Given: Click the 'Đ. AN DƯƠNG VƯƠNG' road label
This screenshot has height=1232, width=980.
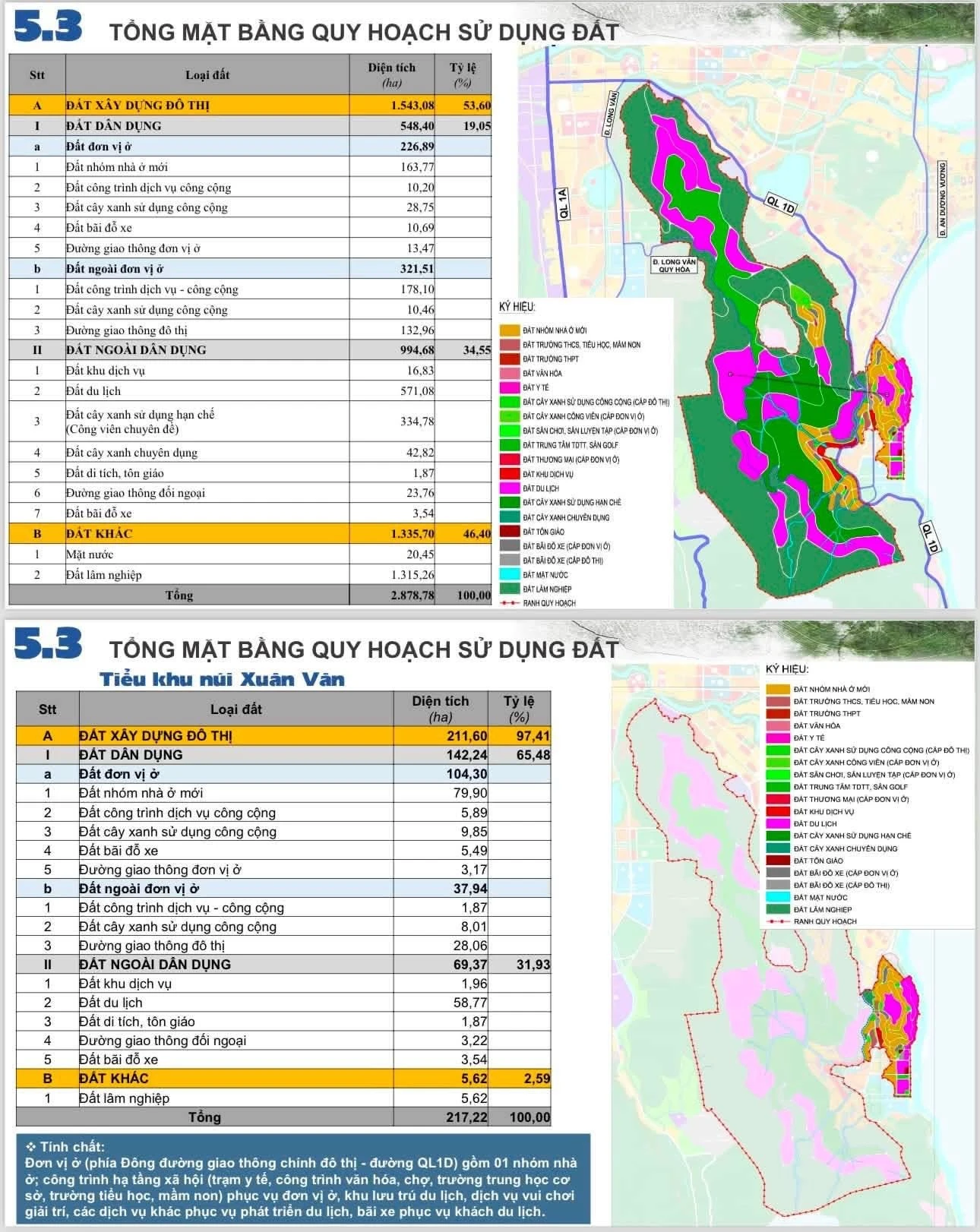Looking at the screenshot, I should point(942,199).
